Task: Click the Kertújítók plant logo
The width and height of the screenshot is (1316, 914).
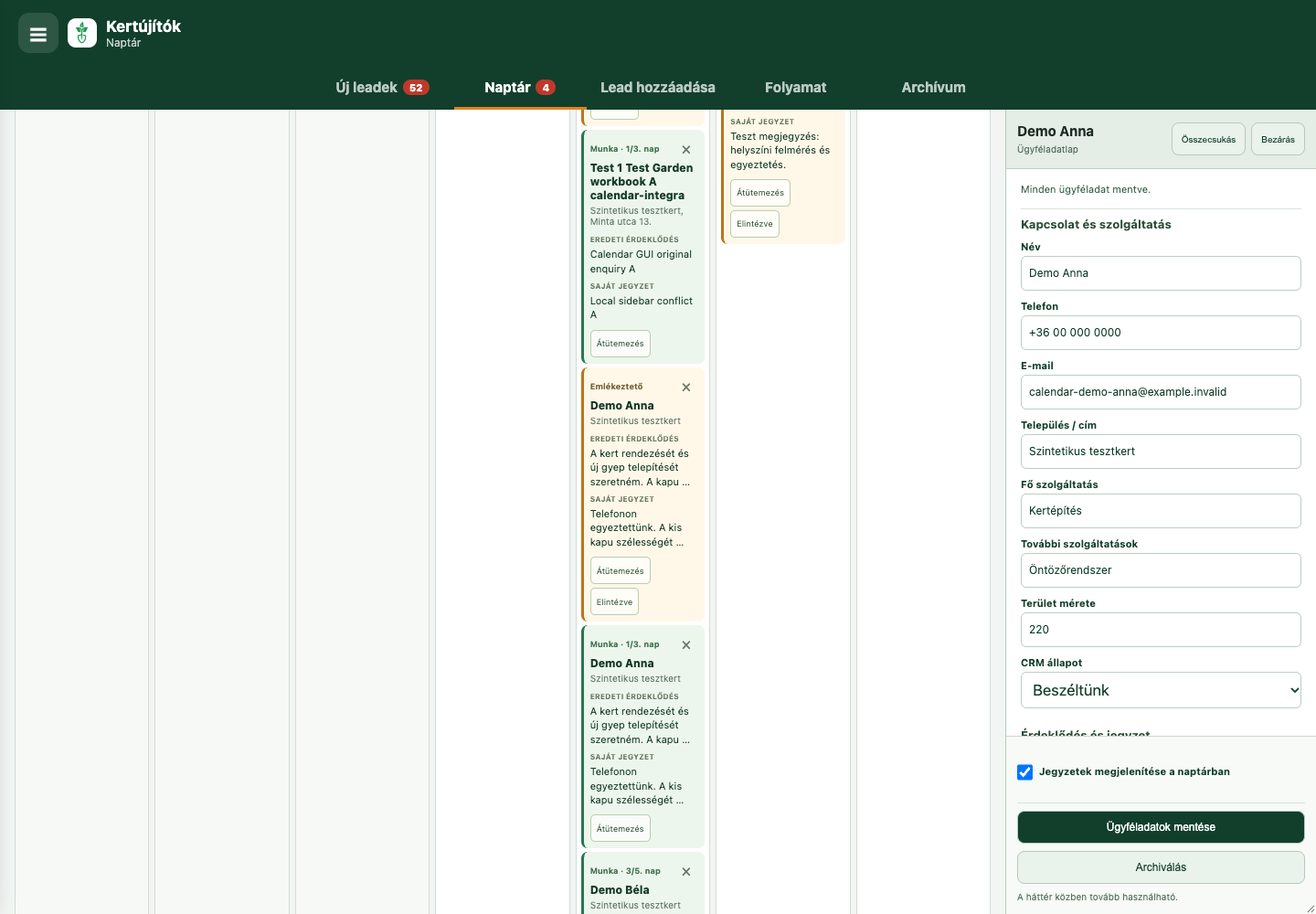Action: (x=82, y=34)
